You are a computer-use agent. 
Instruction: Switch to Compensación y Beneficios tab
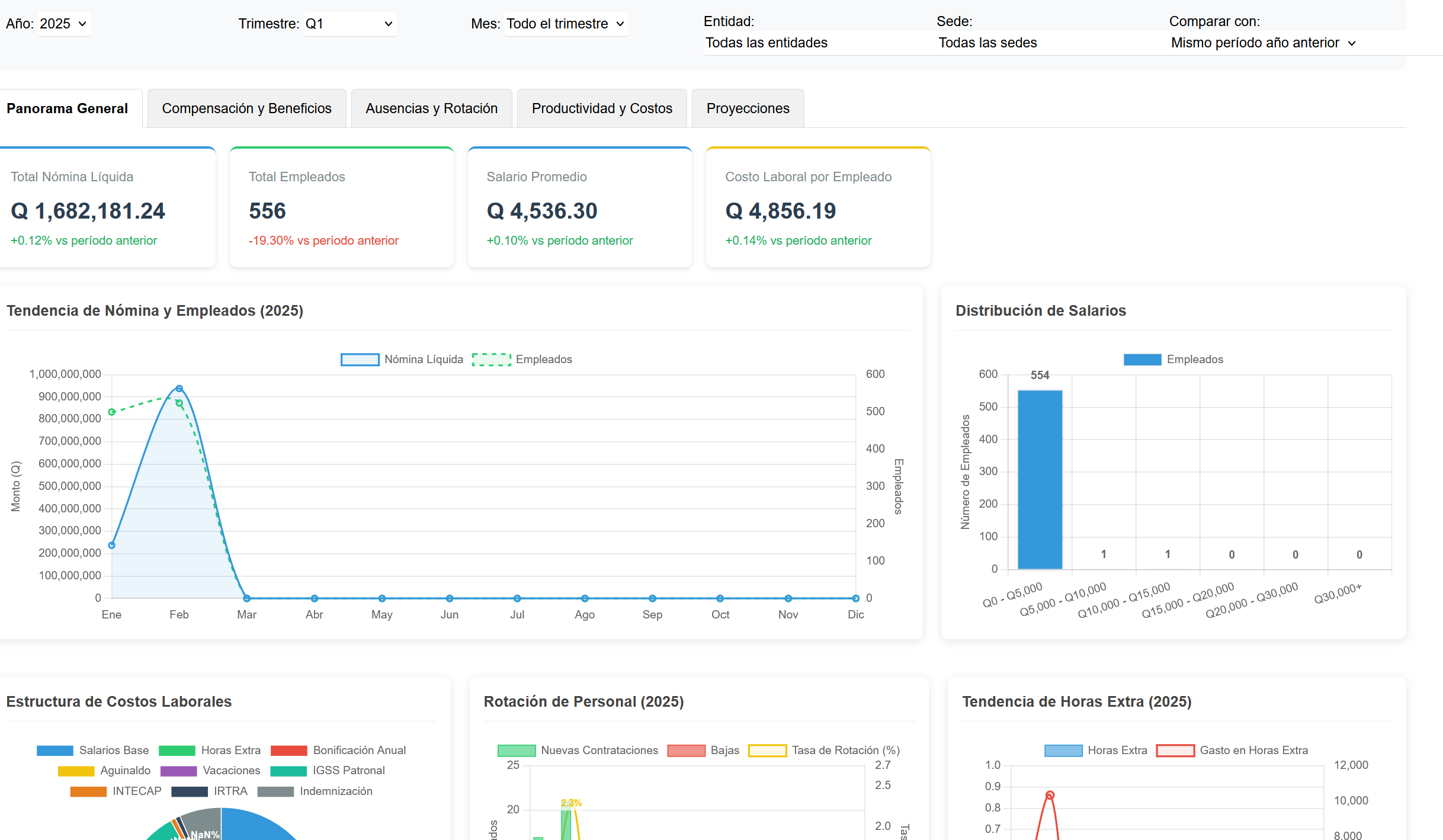[246, 108]
